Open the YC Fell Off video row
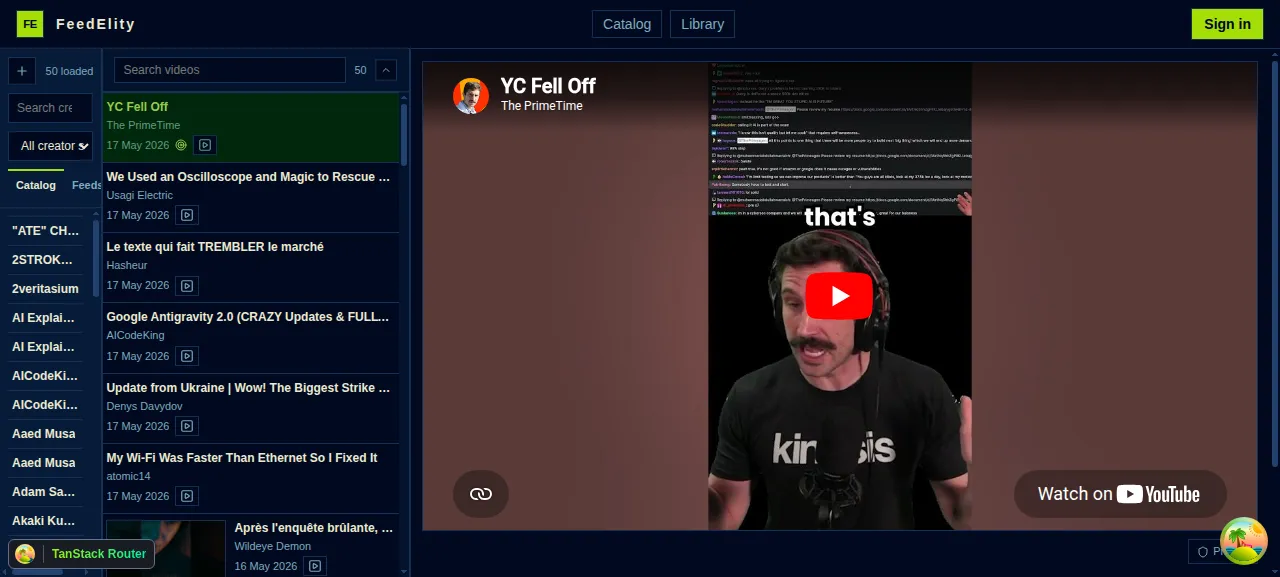Screen dimensions: 1280x577 click(250, 127)
